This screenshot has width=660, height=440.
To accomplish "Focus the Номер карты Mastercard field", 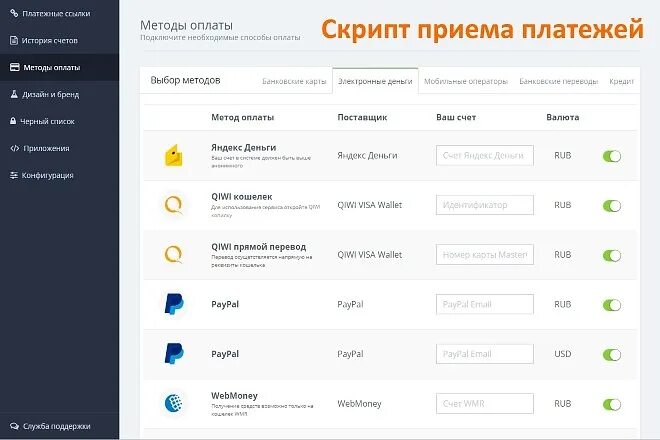I will (x=485, y=255).
